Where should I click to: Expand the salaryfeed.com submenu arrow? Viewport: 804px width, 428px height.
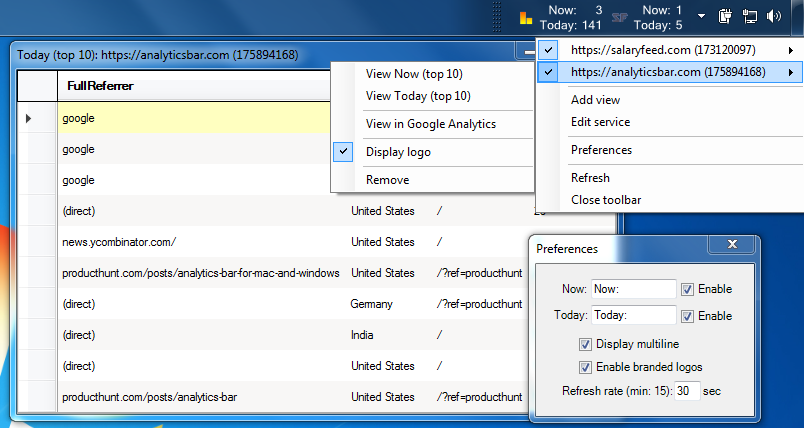click(x=791, y=50)
